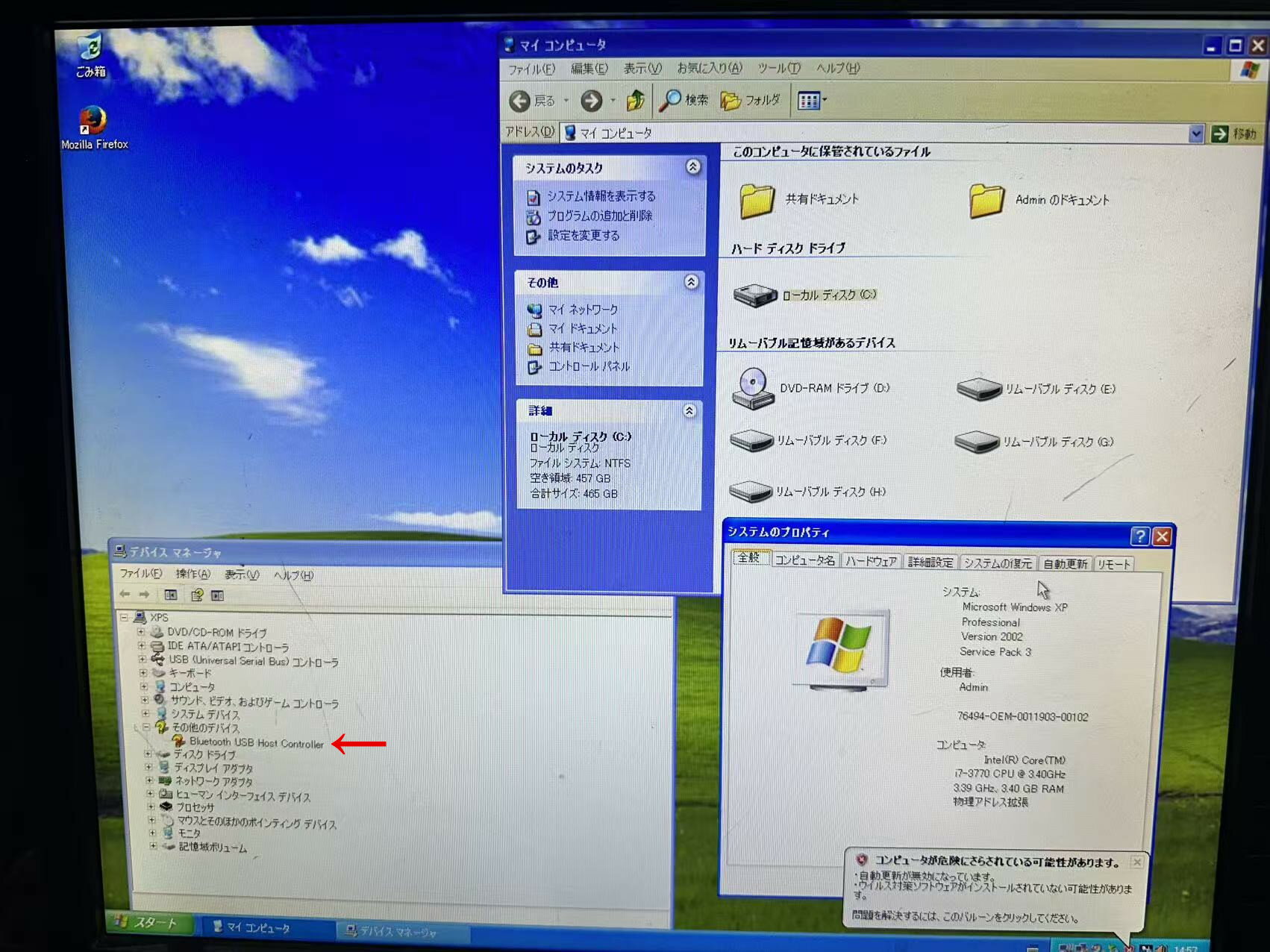
Task: Collapse the System Tasks panel chevron
Action: (x=692, y=167)
